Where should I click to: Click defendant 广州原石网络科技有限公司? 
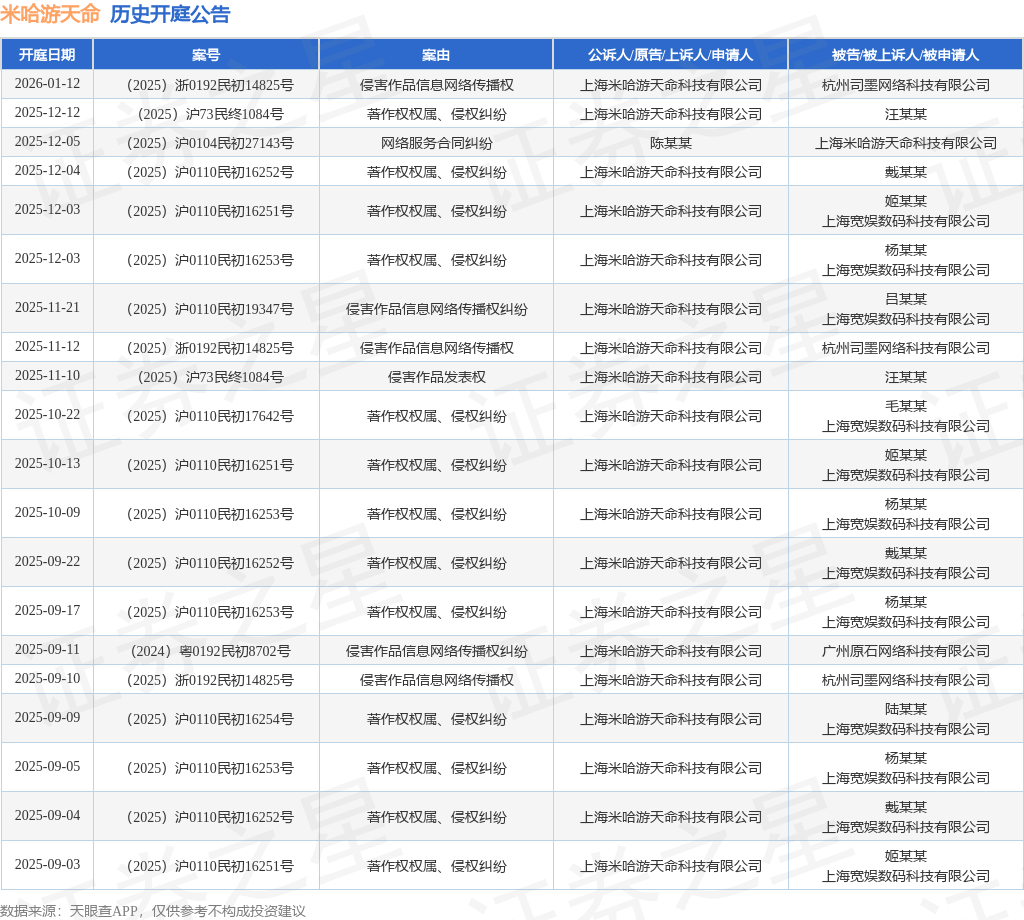[x=905, y=651]
